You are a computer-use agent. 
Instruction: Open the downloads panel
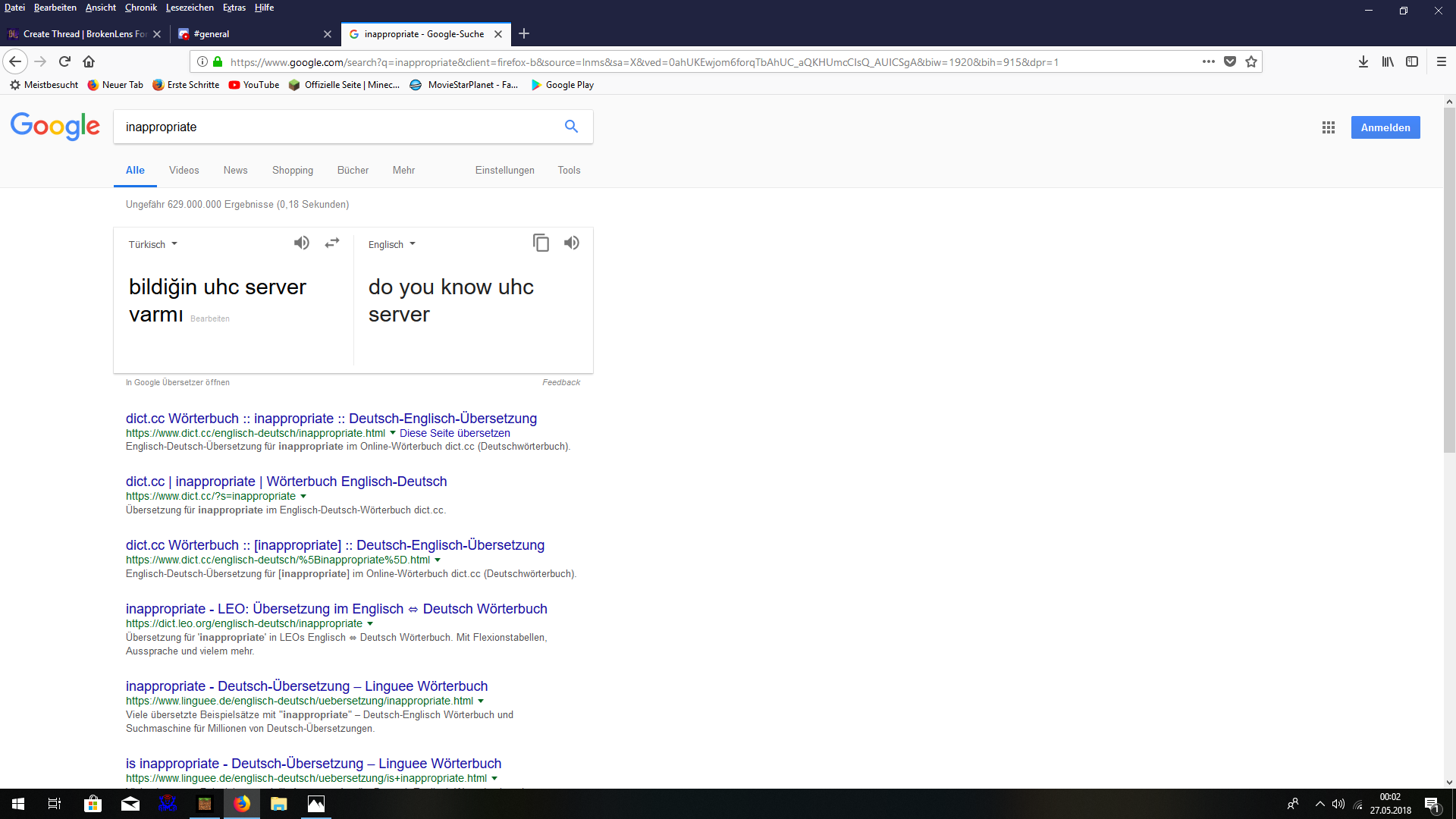(x=1363, y=61)
